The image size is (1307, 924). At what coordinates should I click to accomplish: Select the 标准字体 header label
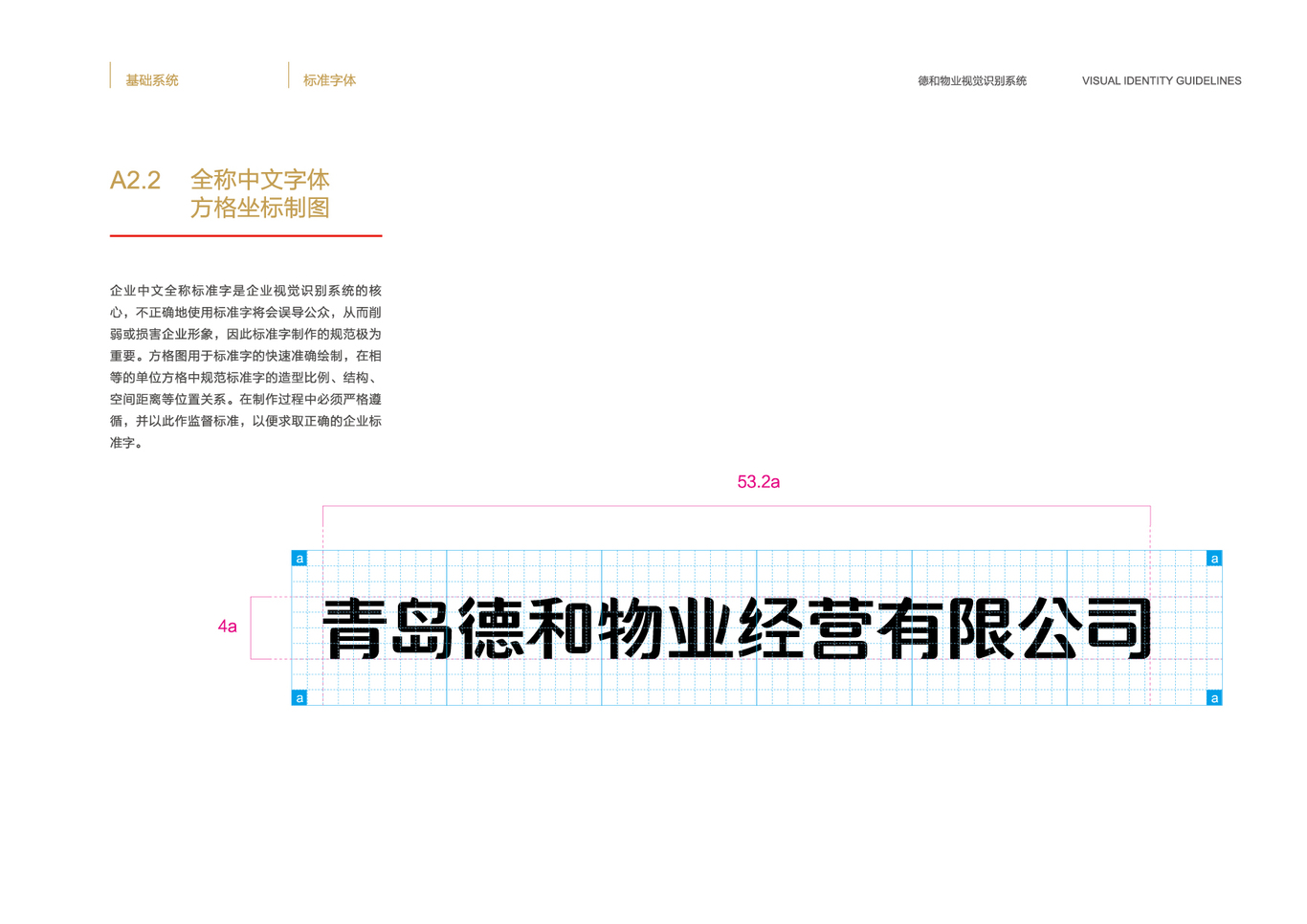point(329,80)
